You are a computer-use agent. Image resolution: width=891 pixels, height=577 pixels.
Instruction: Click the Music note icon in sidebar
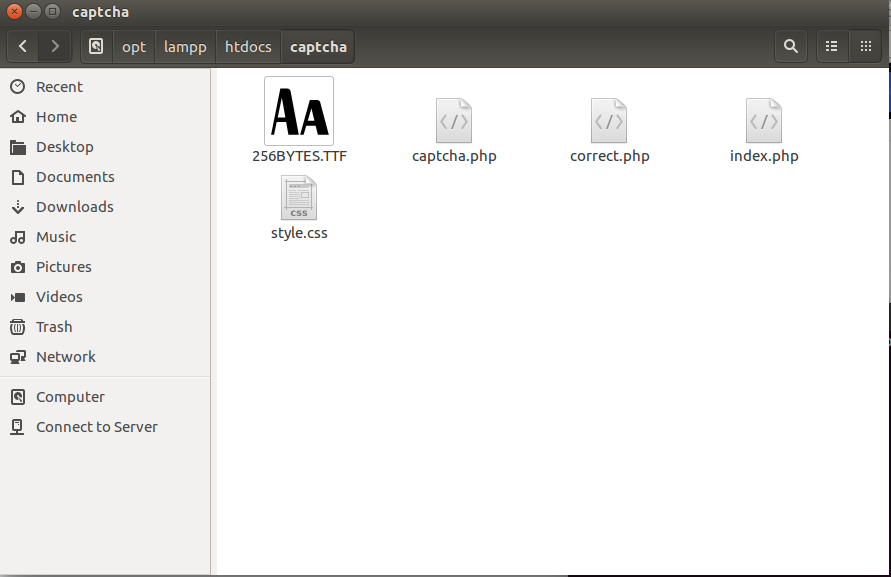click(18, 237)
